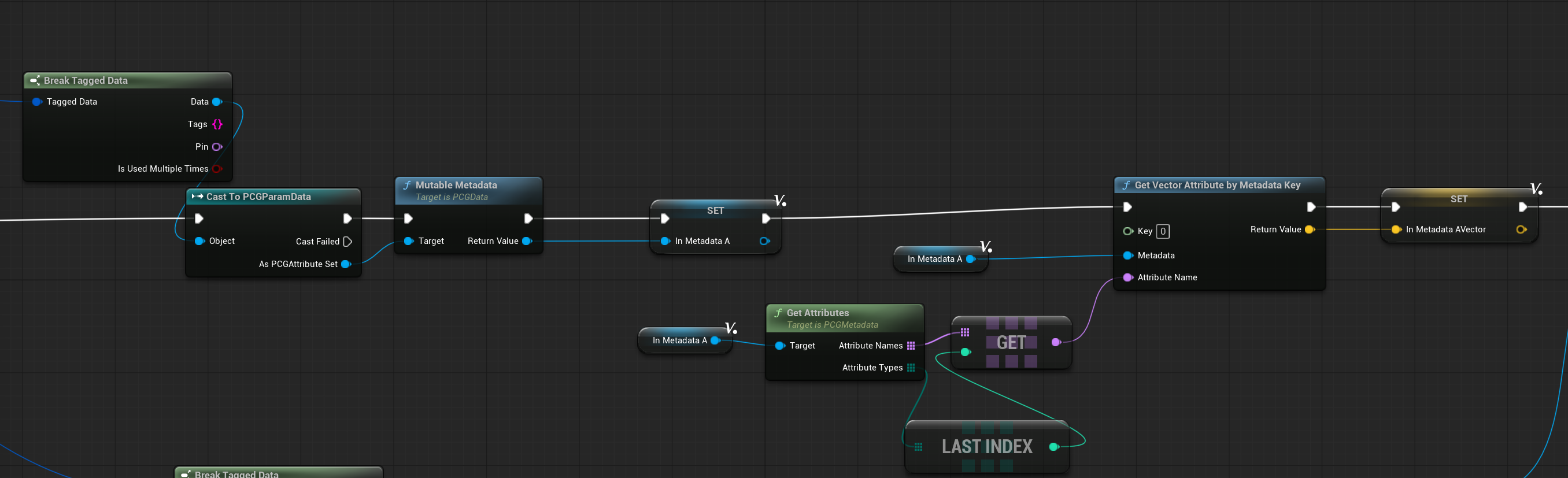The height and width of the screenshot is (478, 1568).
Task: Click the Pin output on Break Tagged Data
Action: click(217, 147)
